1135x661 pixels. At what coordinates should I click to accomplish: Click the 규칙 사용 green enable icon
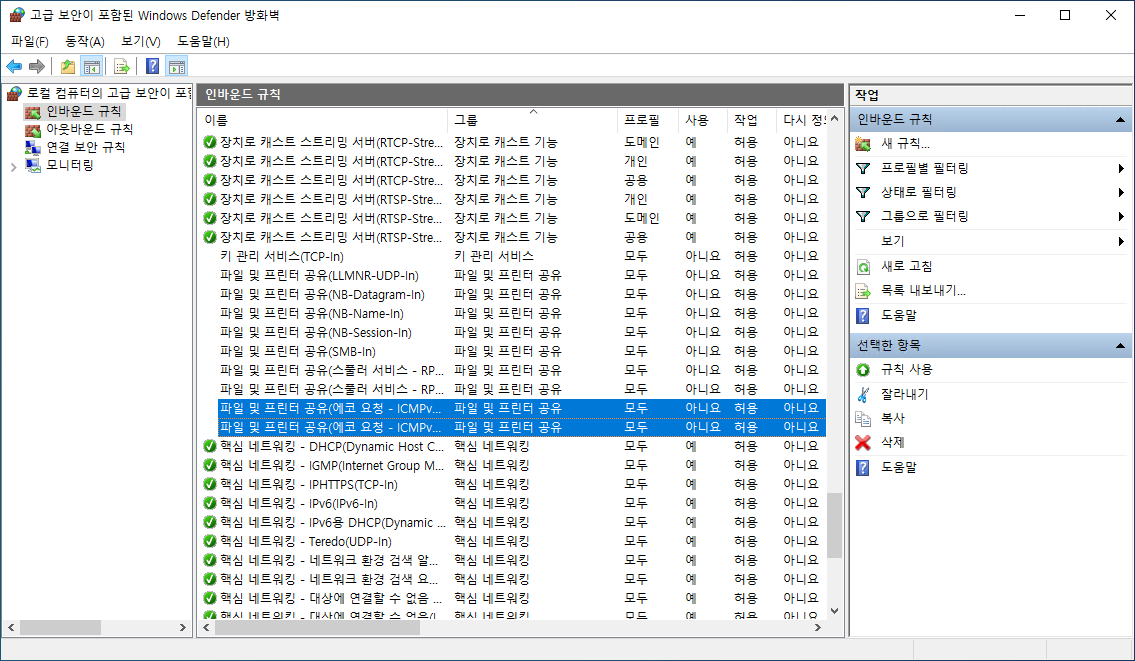click(x=863, y=369)
